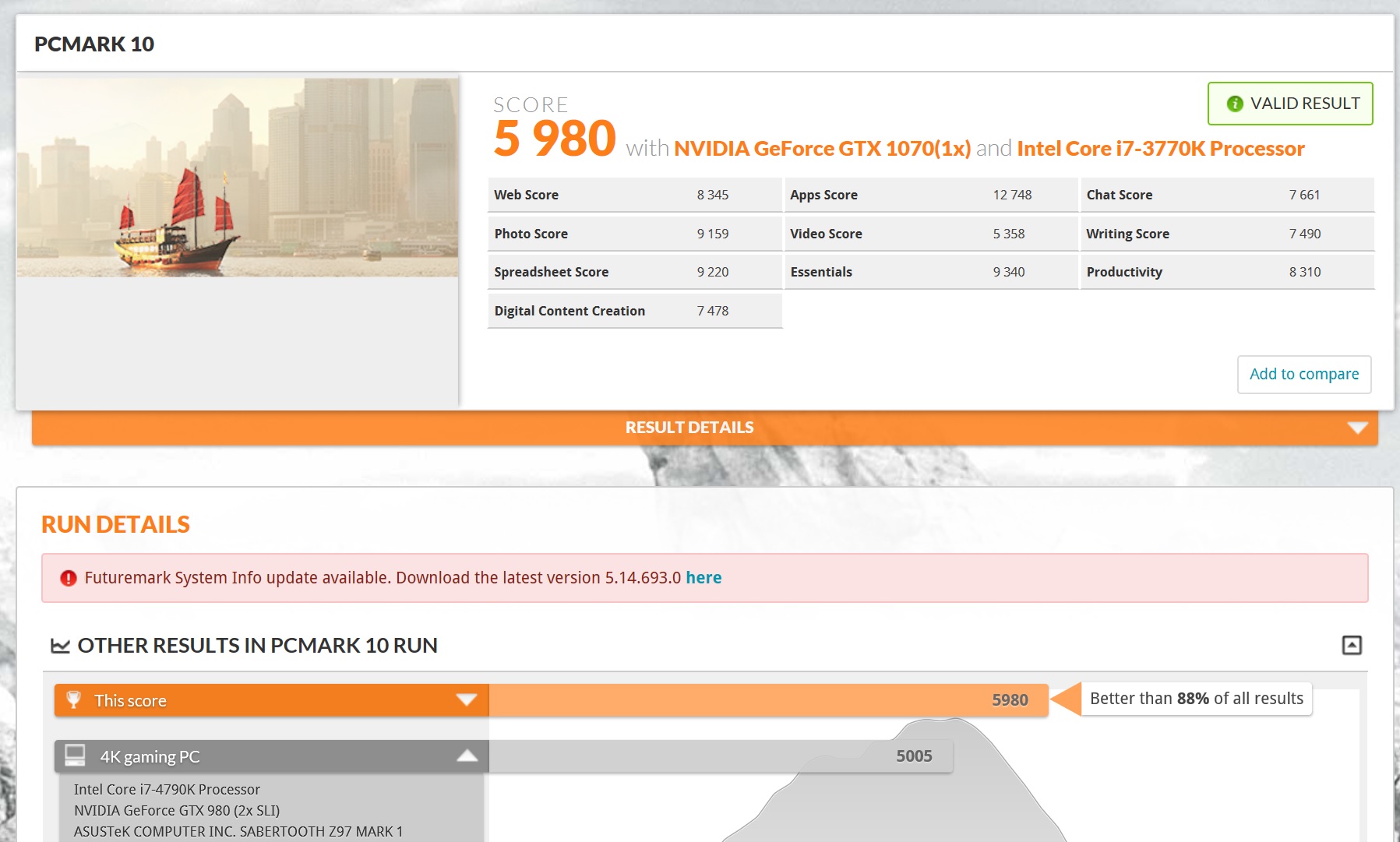1400x842 pixels.
Task: Click the main score 5 980
Action: click(x=555, y=139)
